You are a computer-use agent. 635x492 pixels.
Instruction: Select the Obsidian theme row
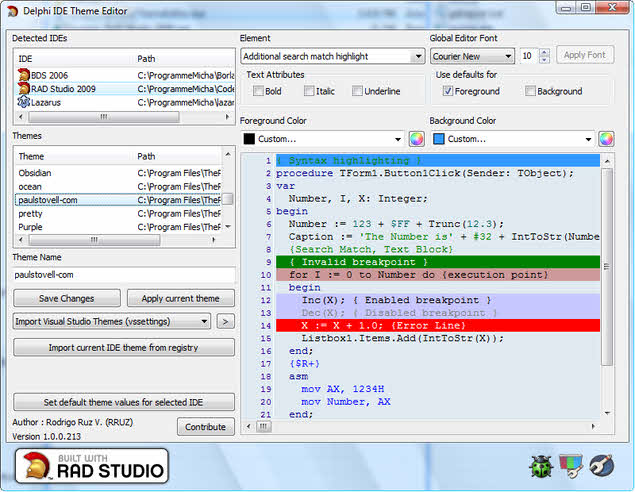[118, 173]
